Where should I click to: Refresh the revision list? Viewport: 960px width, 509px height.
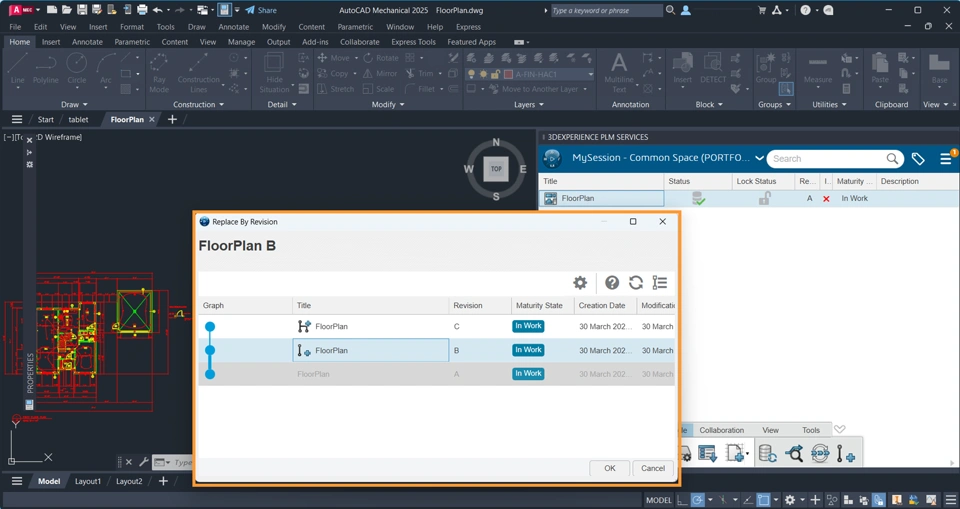[x=636, y=282]
